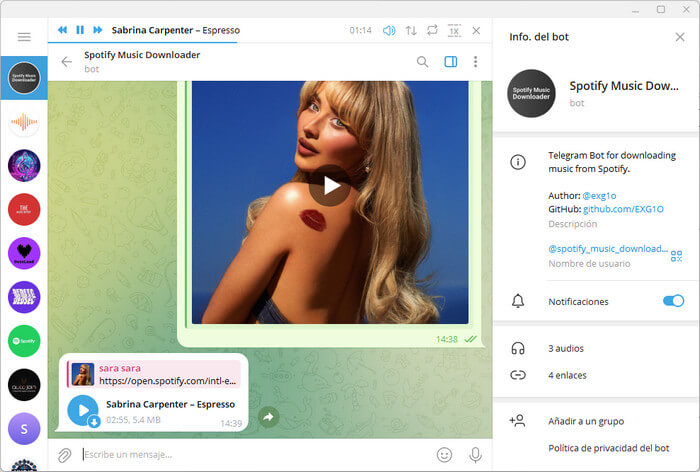Skip to previous track in player bar
700x472 pixels.
tap(62, 30)
